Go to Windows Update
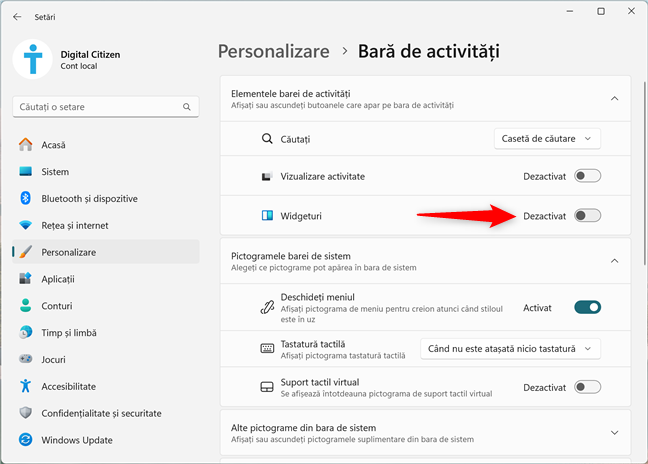Image resolution: width=648 pixels, height=464 pixels. point(106,440)
